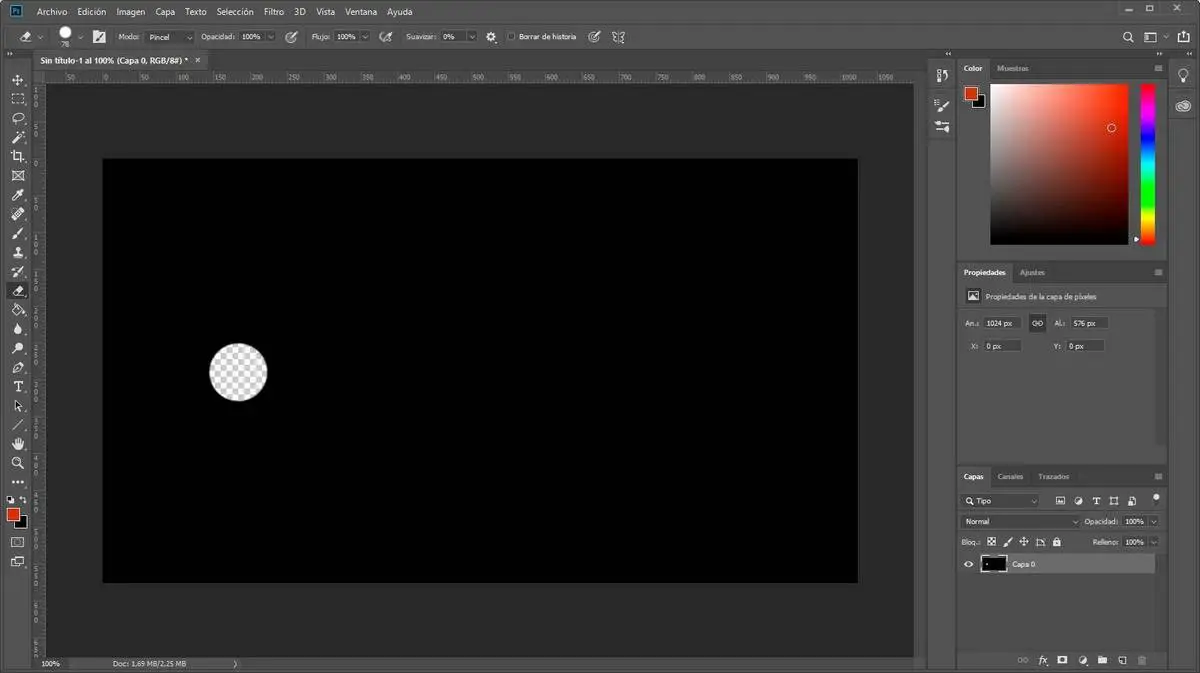Toggle pressure for opacity next to Opacidad

pyautogui.click(x=291, y=37)
